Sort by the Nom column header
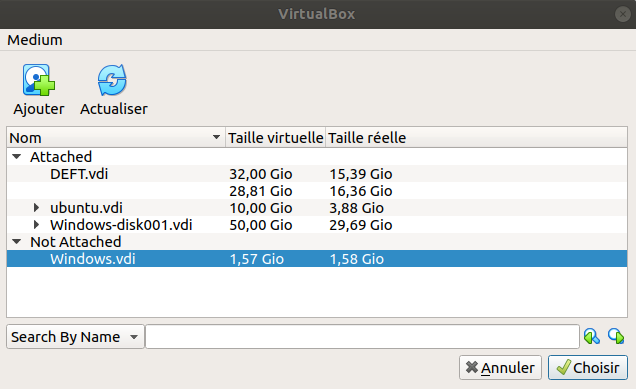The height and width of the screenshot is (389, 636). click(116, 138)
